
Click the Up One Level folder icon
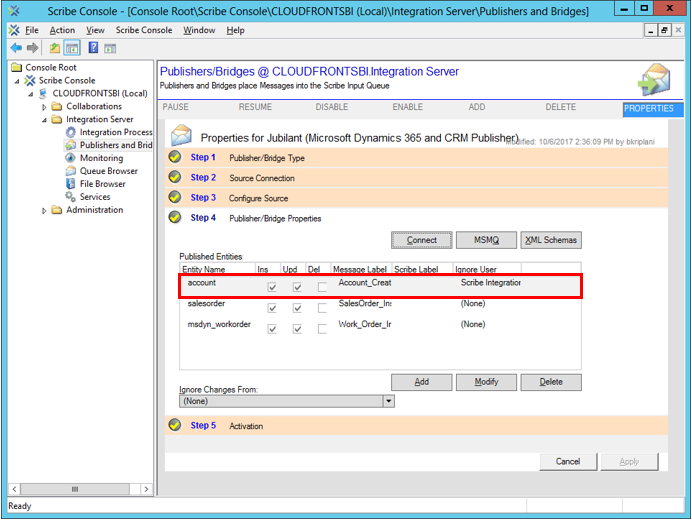point(54,47)
